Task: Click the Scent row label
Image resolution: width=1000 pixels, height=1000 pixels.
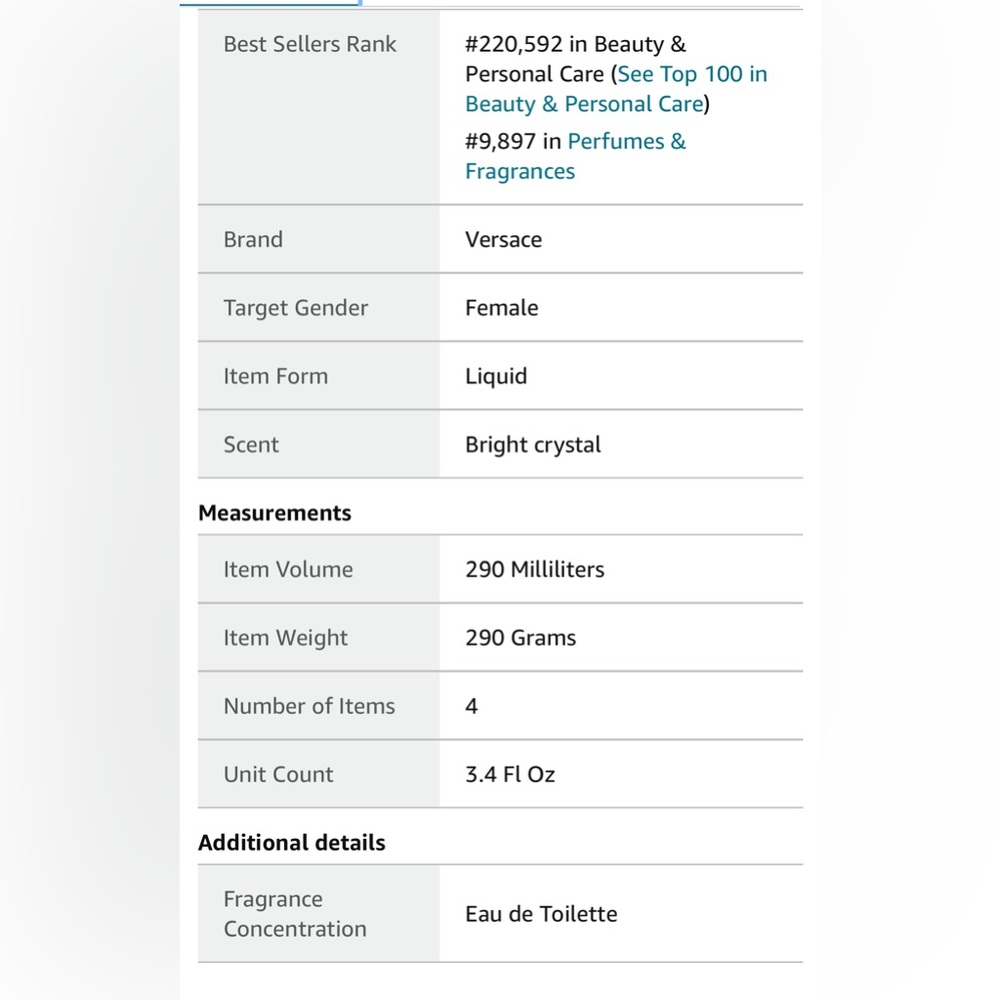Action: pyautogui.click(x=251, y=445)
